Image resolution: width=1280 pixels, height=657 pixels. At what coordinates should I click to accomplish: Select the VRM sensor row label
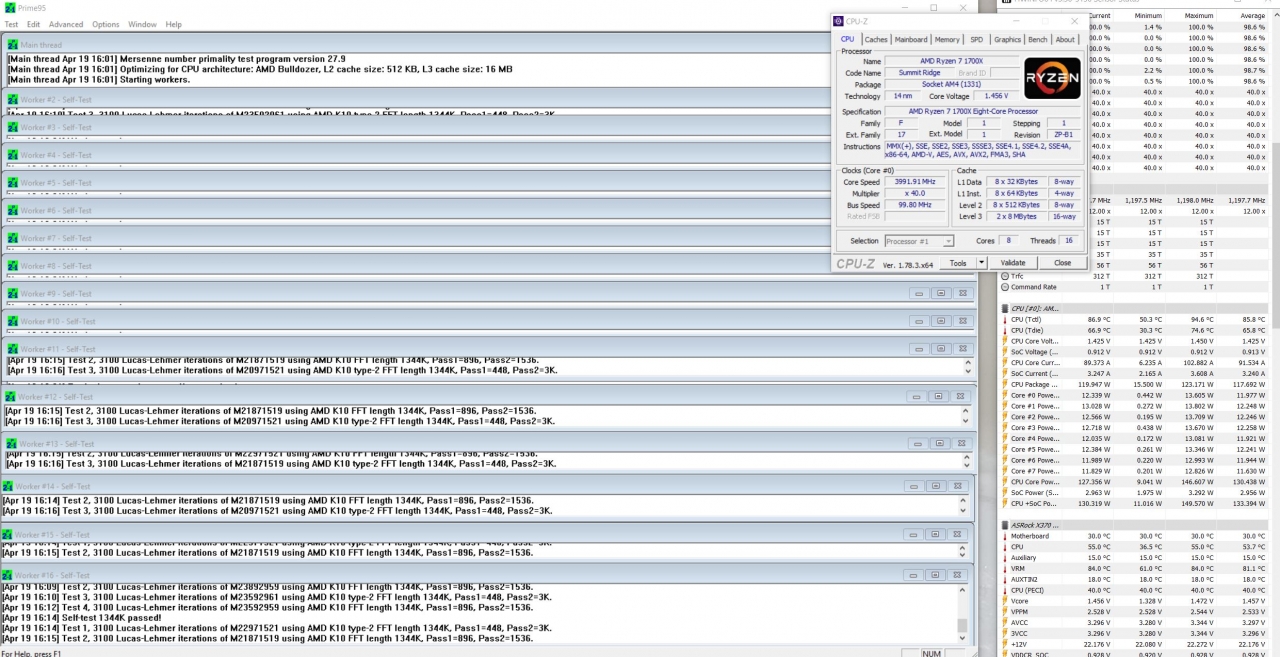1018,569
